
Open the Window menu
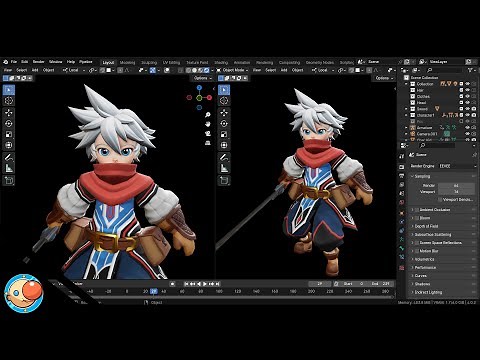pos(56,62)
